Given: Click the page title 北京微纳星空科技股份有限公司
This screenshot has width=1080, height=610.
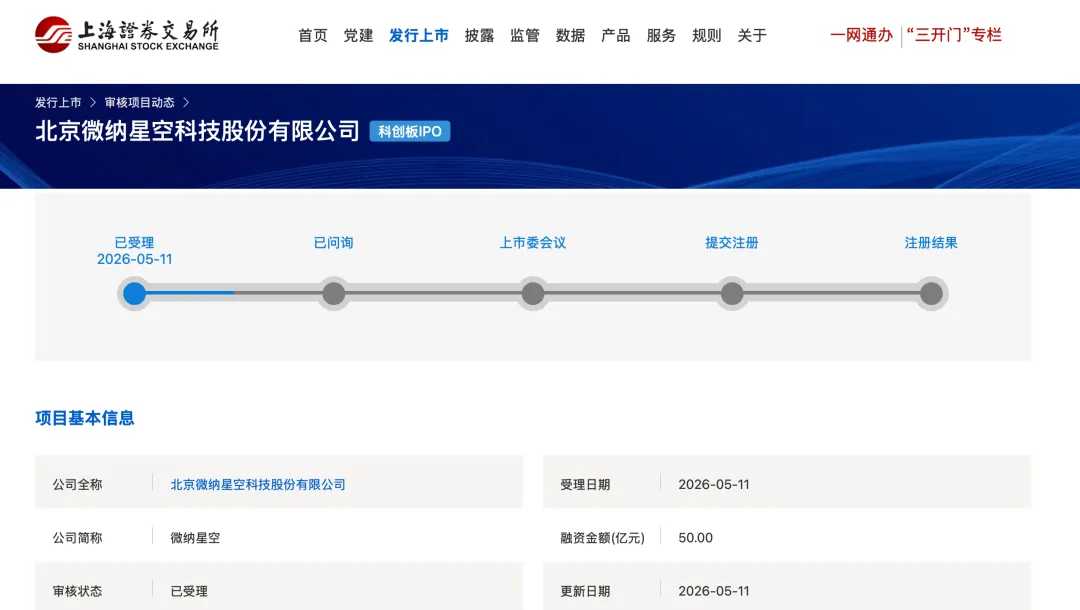Looking at the screenshot, I should (x=197, y=131).
